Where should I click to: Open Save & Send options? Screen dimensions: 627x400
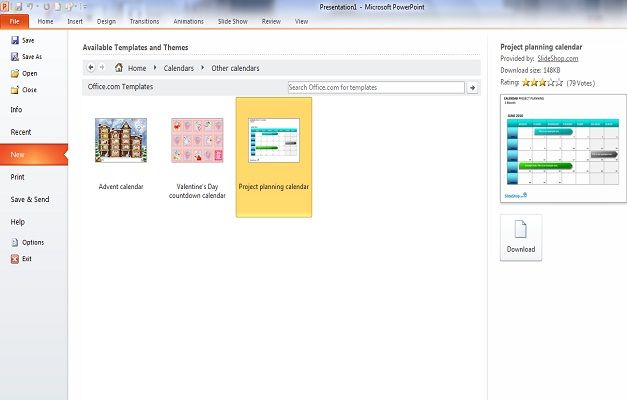[30, 199]
